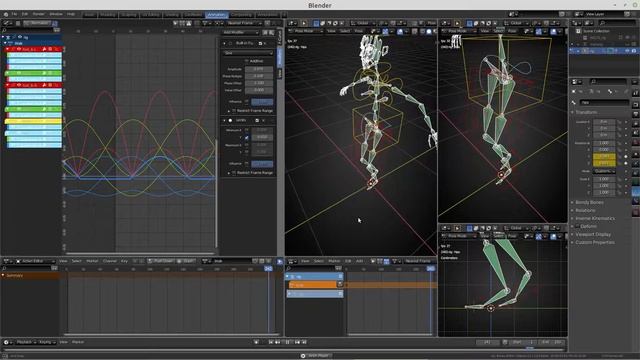The image size is (640, 360).
Task: Toggle Restrict Frame Range under Built-in Function modifier
Action: [234, 111]
